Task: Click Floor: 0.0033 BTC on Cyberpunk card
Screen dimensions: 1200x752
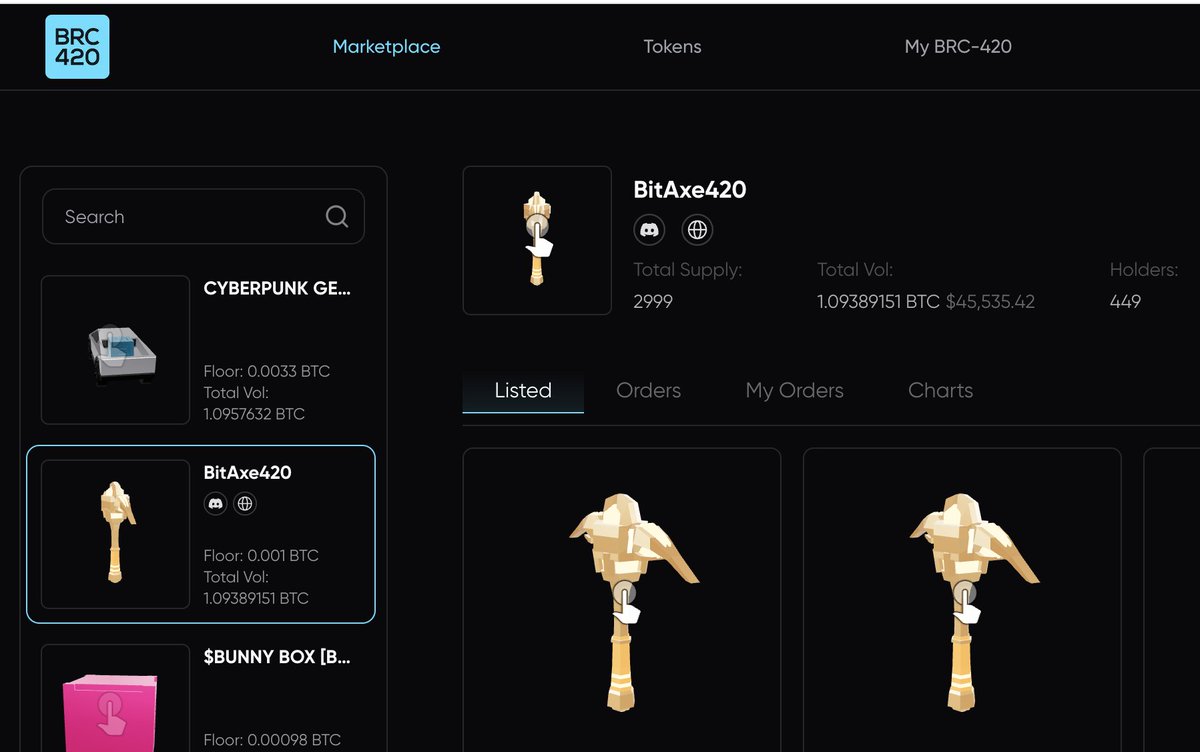Action: tap(266, 371)
